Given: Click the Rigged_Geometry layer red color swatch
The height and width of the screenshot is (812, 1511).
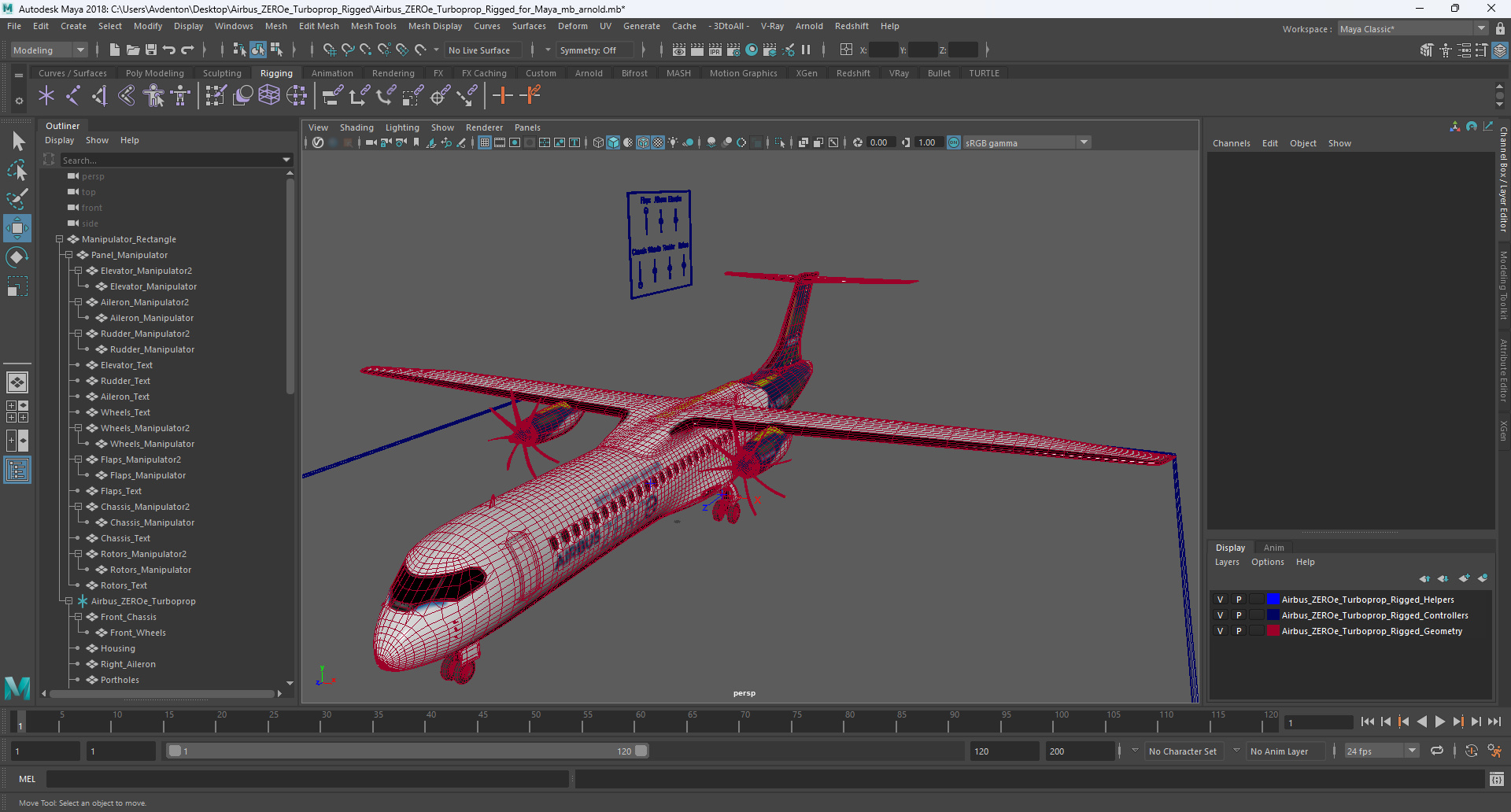Looking at the screenshot, I should click(1273, 631).
